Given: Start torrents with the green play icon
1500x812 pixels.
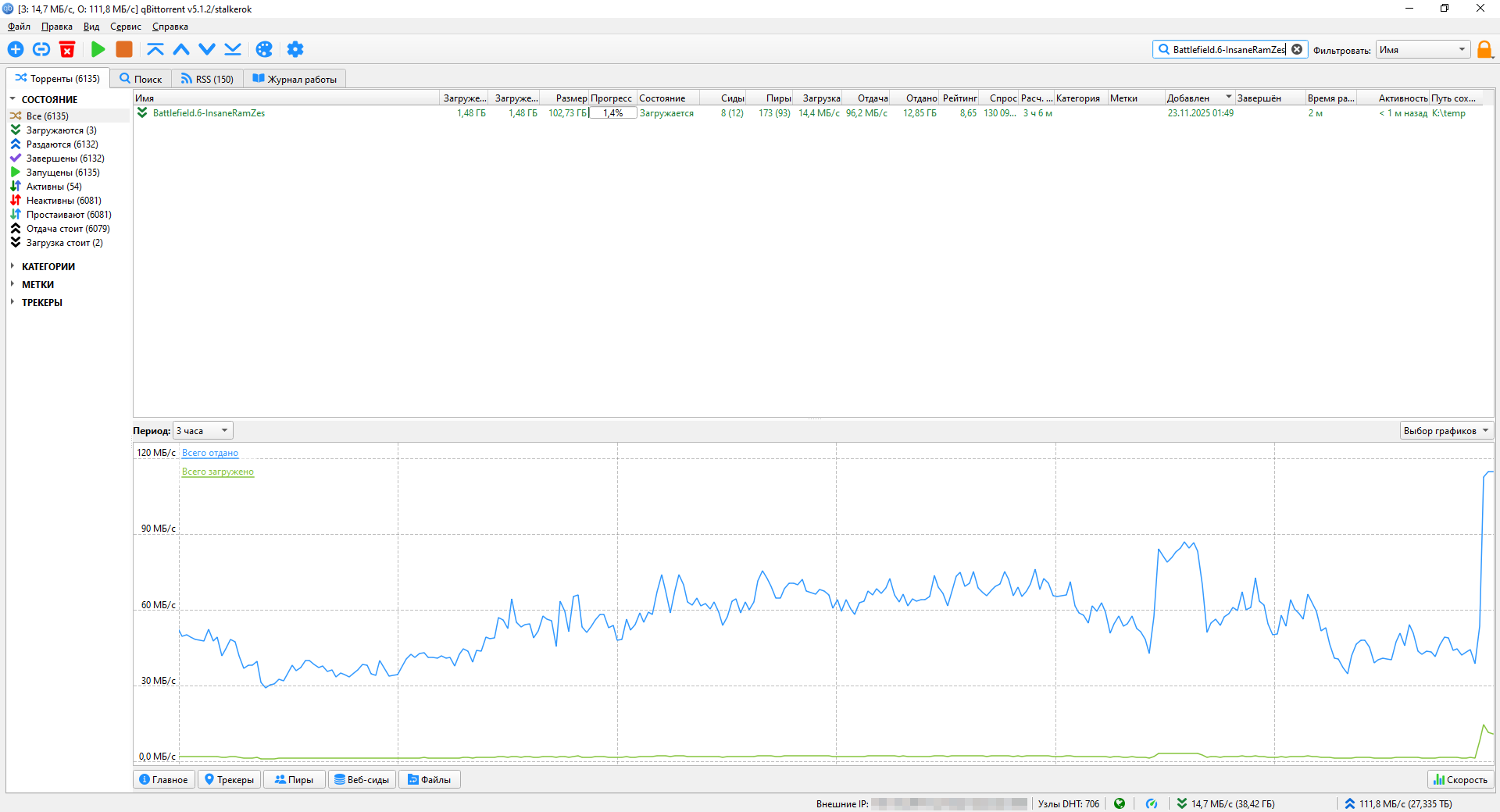Looking at the screenshot, I should 98,49.
